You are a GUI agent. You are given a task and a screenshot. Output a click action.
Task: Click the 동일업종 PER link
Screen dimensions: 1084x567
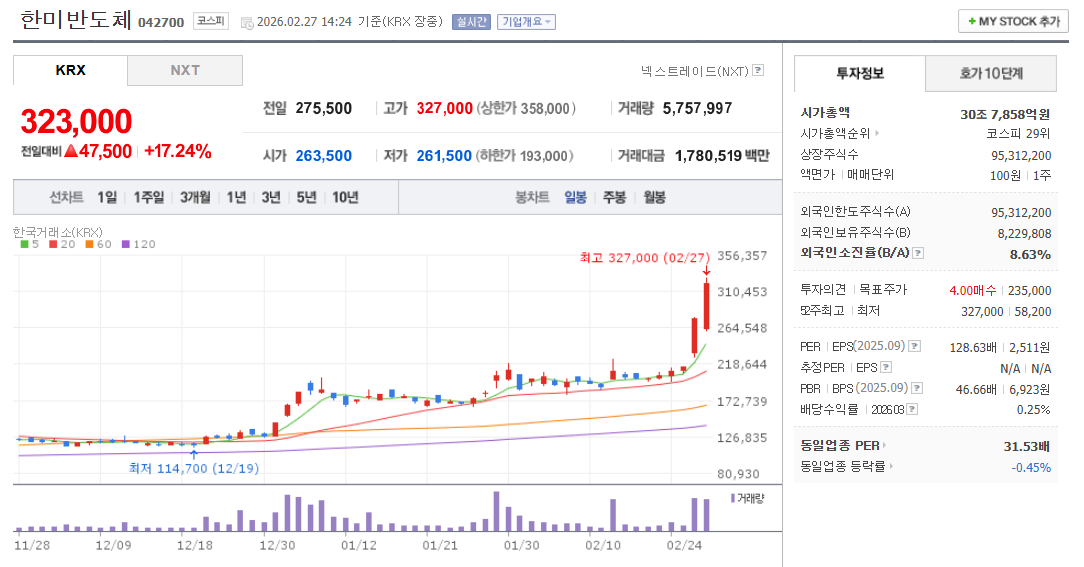839,446
